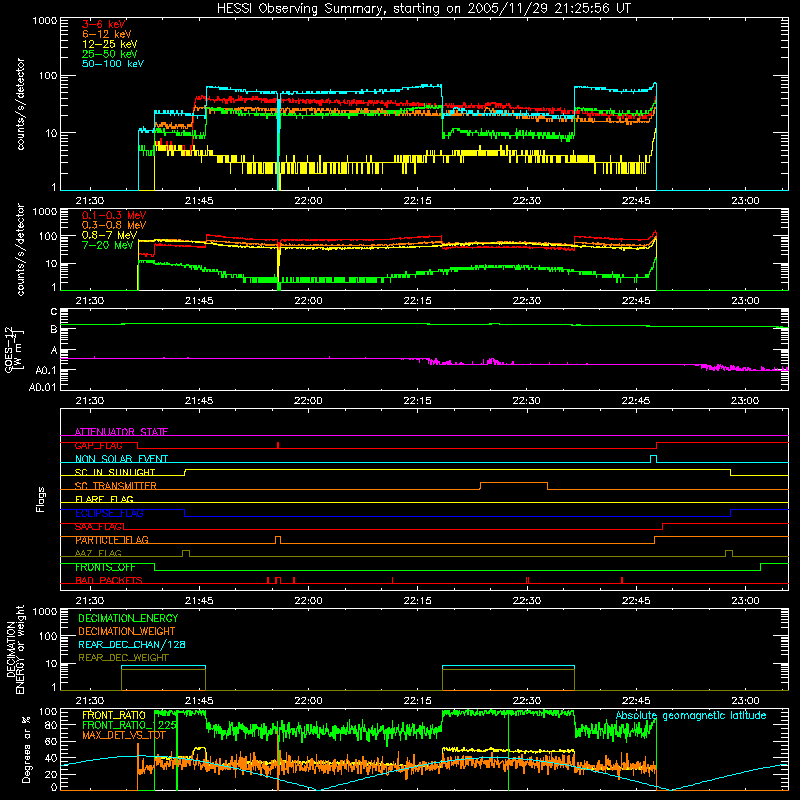Viewport: 800px width, 800px height.
Task: Click the DECIMATION_WEIGHT legend label
Action: (127, 632)
